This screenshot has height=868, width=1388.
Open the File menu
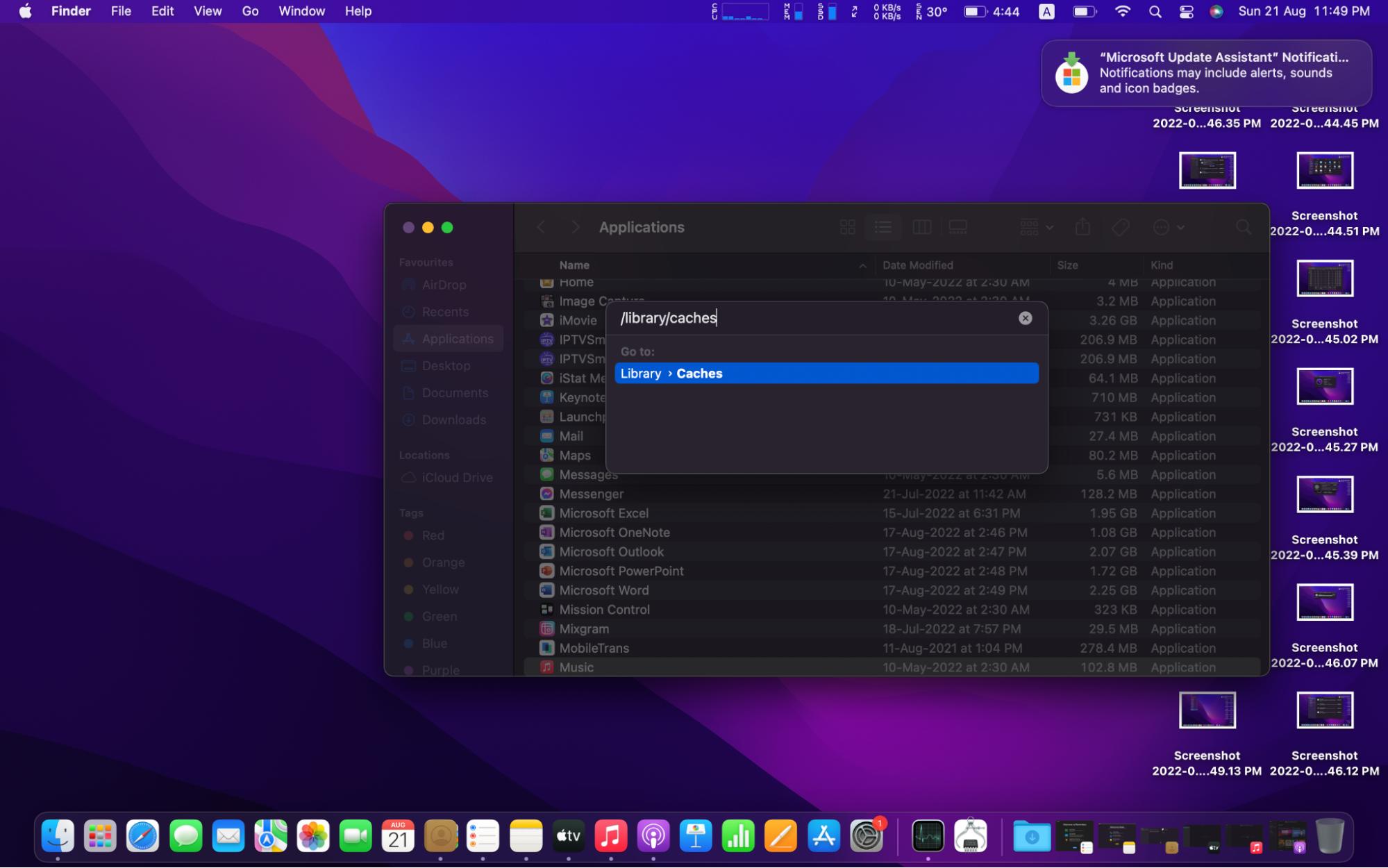click(x=121, y=11)
